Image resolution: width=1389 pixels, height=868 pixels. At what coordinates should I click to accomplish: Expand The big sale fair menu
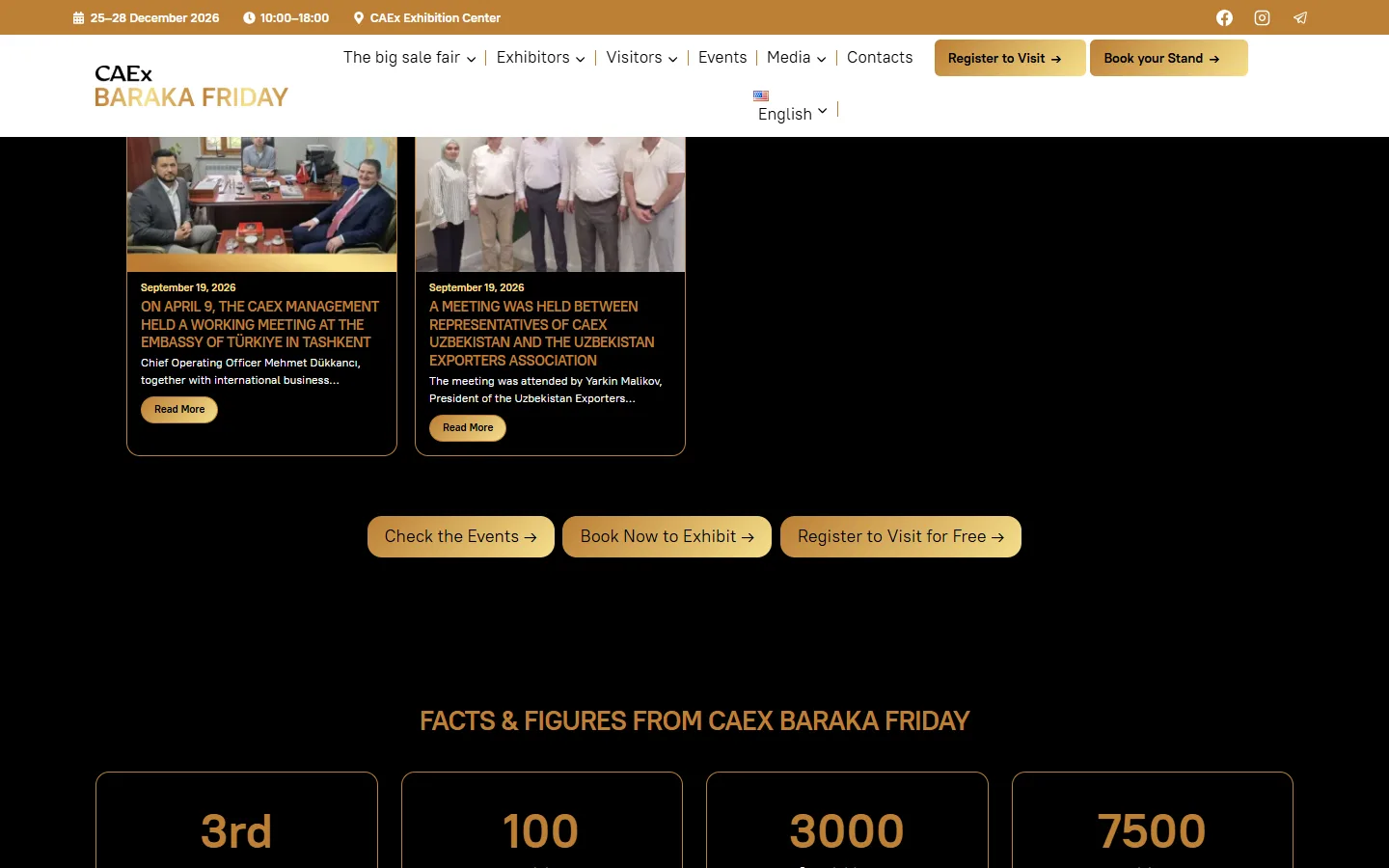[409, 58]
